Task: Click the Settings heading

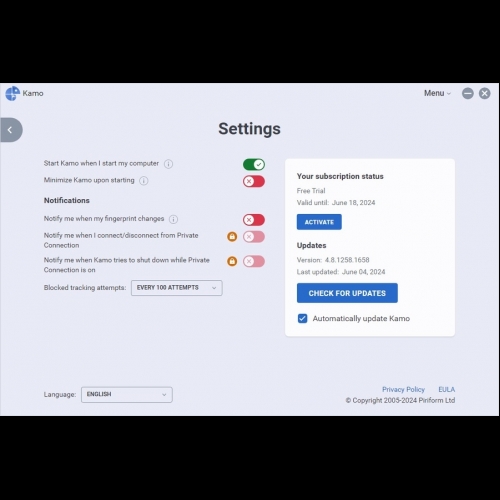Action: click(249, 129)
